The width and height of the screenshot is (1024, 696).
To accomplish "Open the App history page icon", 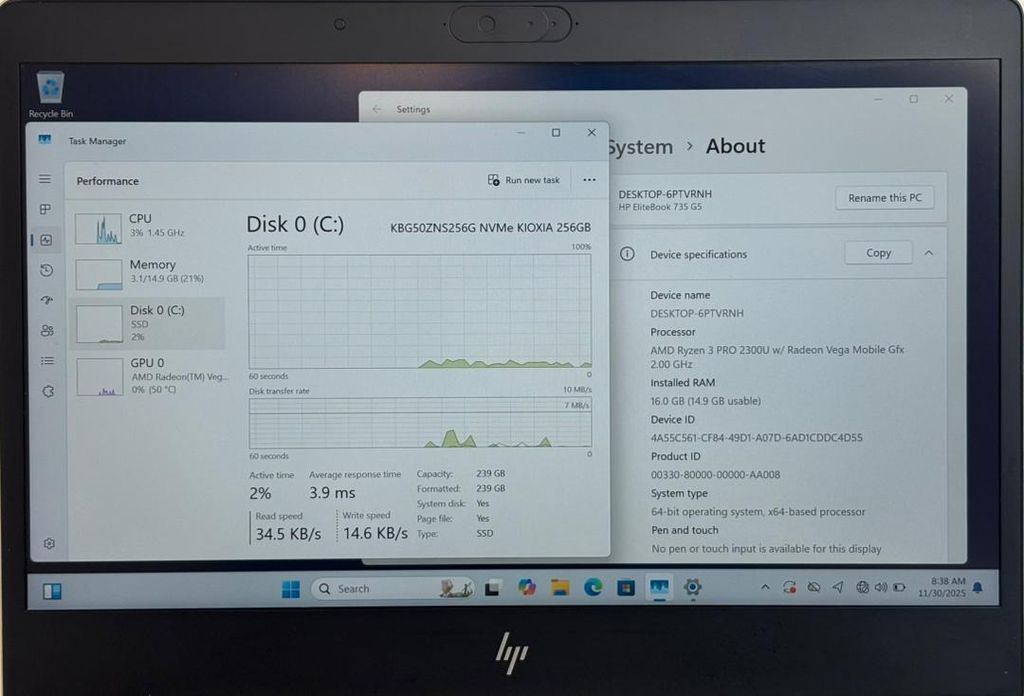I will tap(46, 270).
